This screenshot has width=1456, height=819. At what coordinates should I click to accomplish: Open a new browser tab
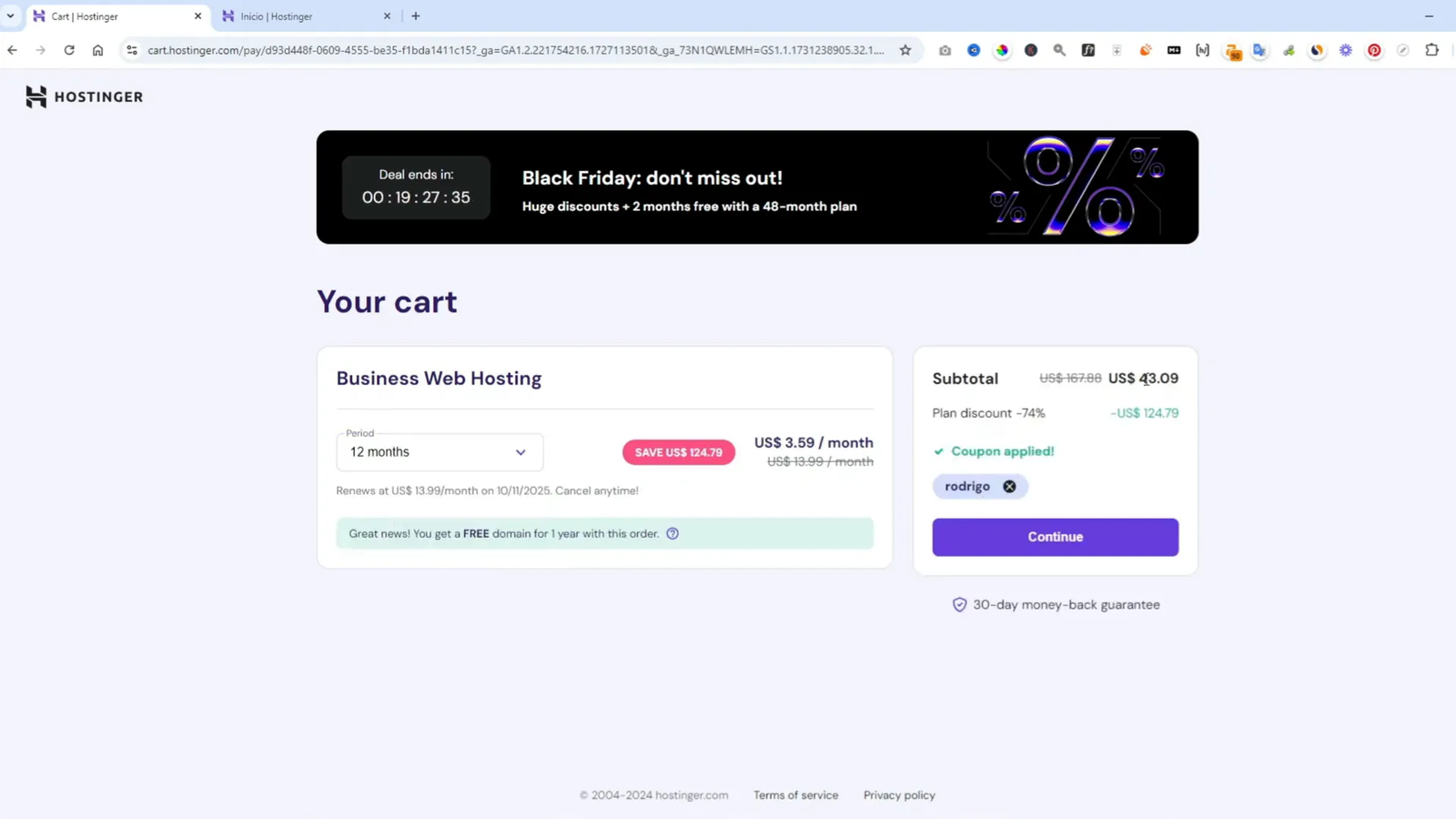click(416, 15)
